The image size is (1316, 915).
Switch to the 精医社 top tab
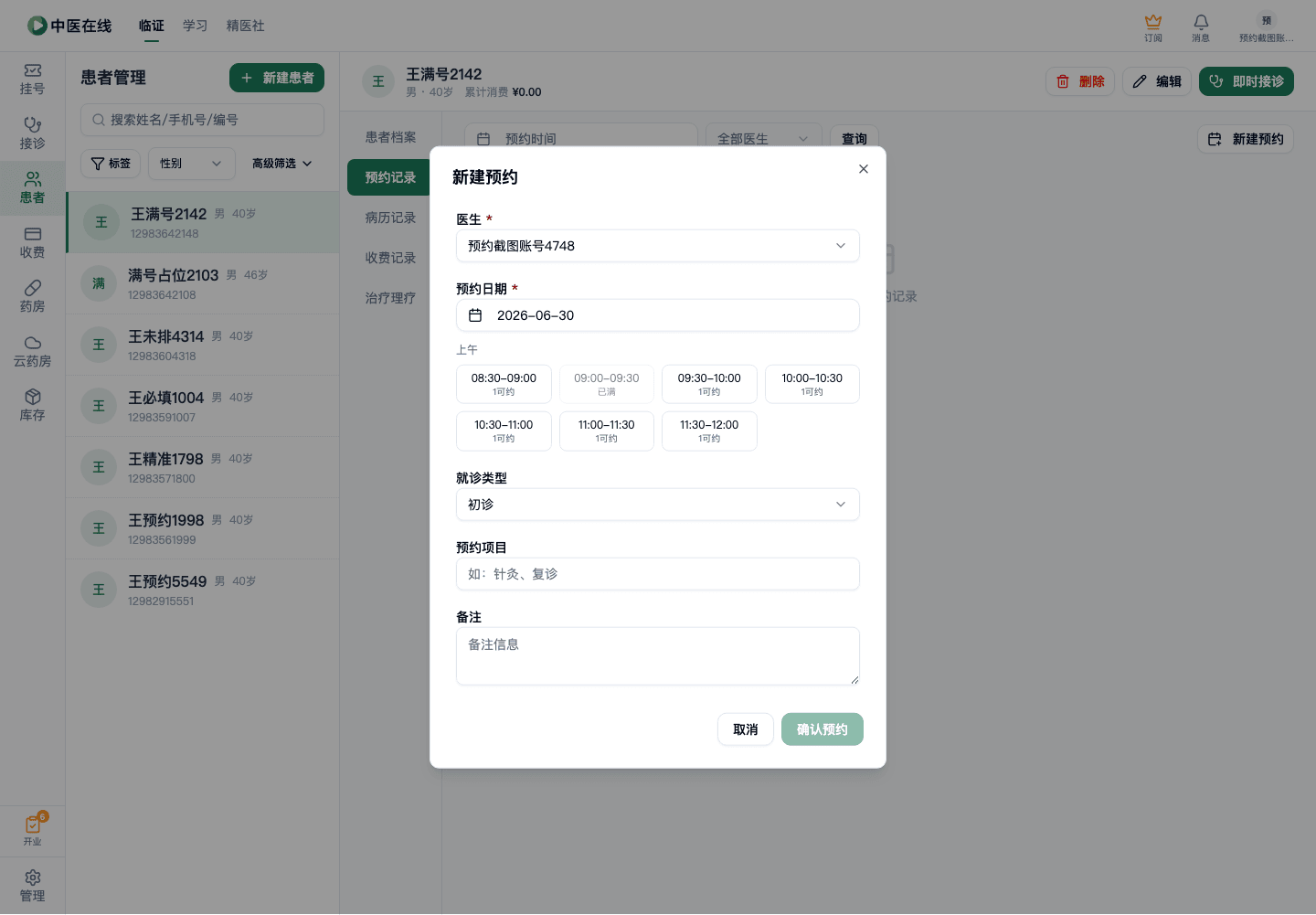pos(246,26)
